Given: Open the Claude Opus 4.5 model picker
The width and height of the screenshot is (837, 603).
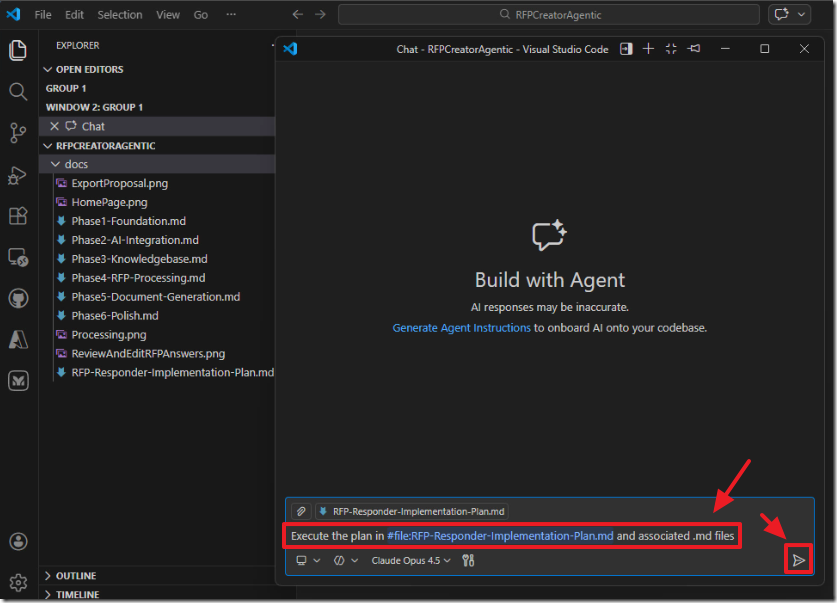Looking at the screenshot, I should 410,561.
